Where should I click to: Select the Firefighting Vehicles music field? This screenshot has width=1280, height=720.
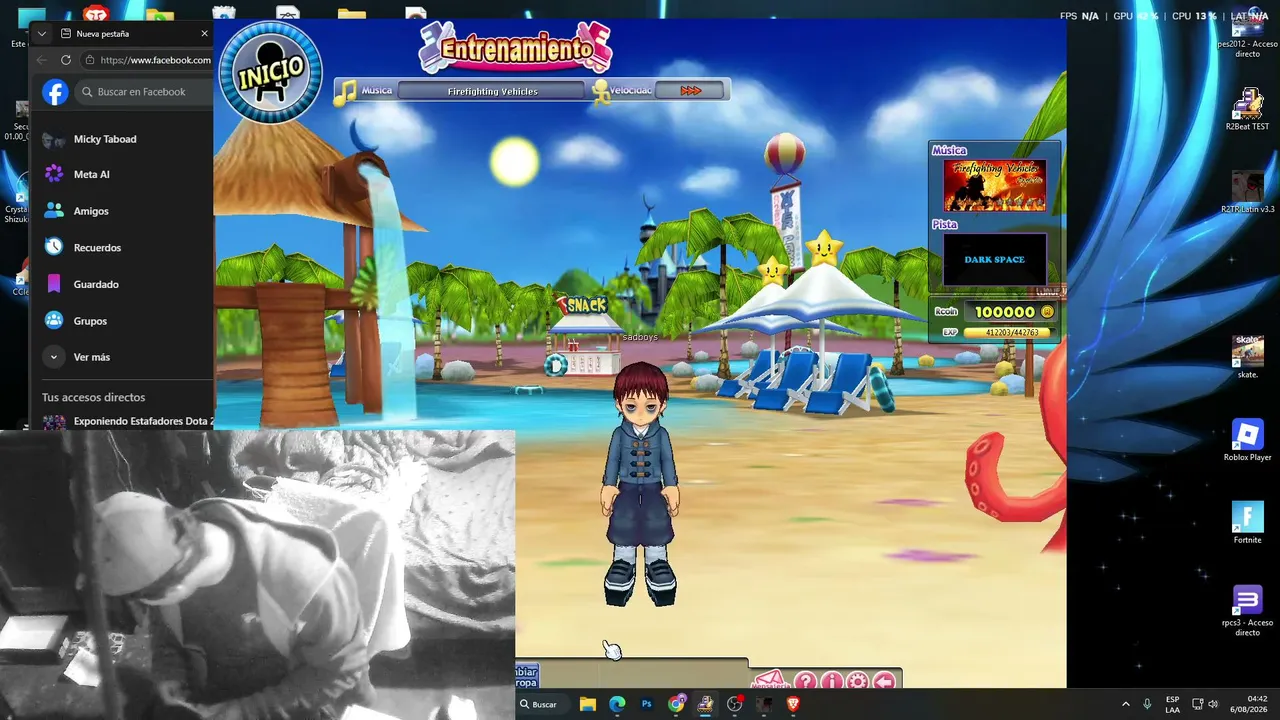492,91
